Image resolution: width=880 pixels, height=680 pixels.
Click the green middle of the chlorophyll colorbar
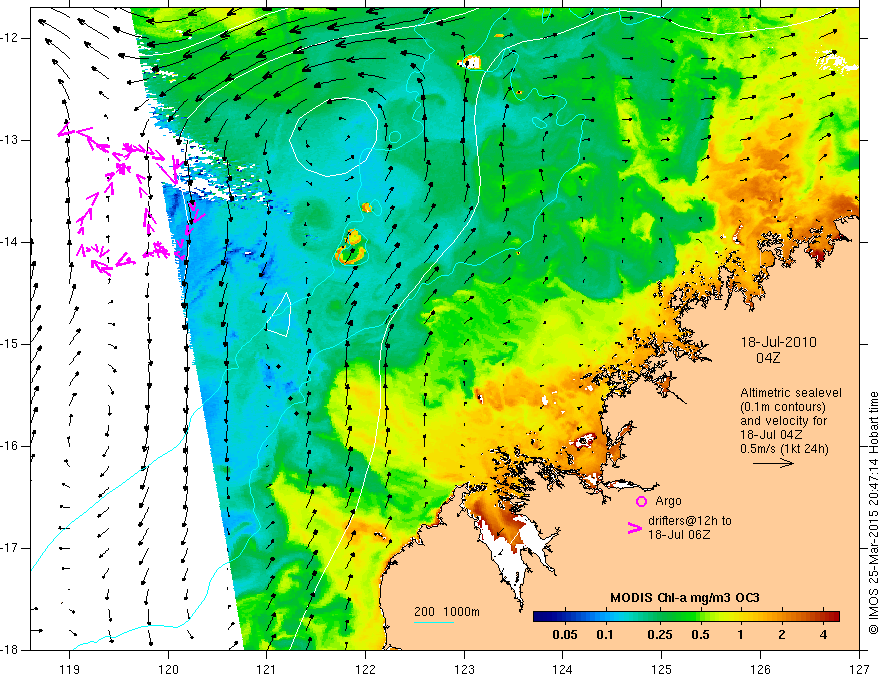coord(686,617)
